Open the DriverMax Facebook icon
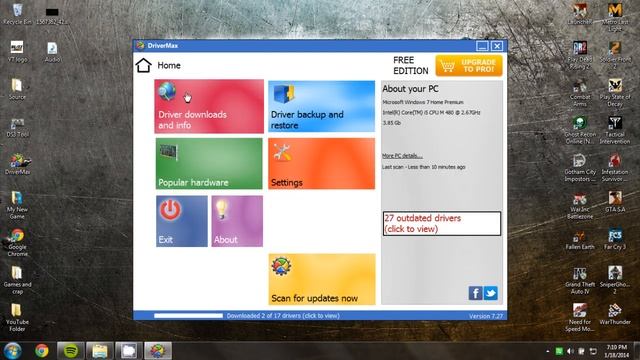 pos(476,293)
